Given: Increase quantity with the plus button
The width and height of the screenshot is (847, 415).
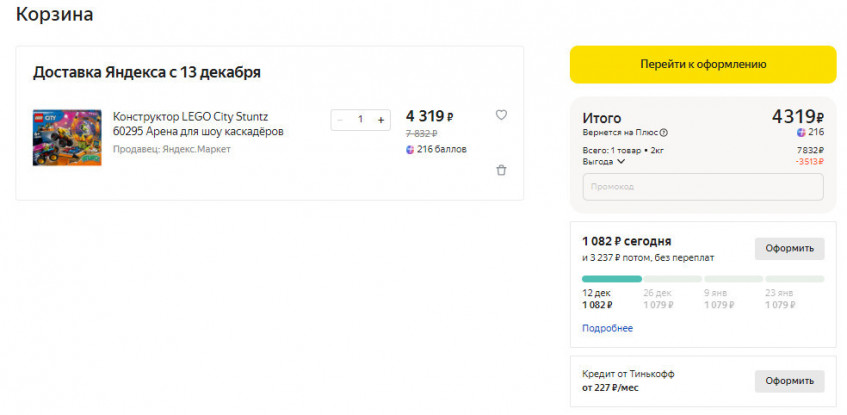Looking at the screenshot, I should click(381, 120).
